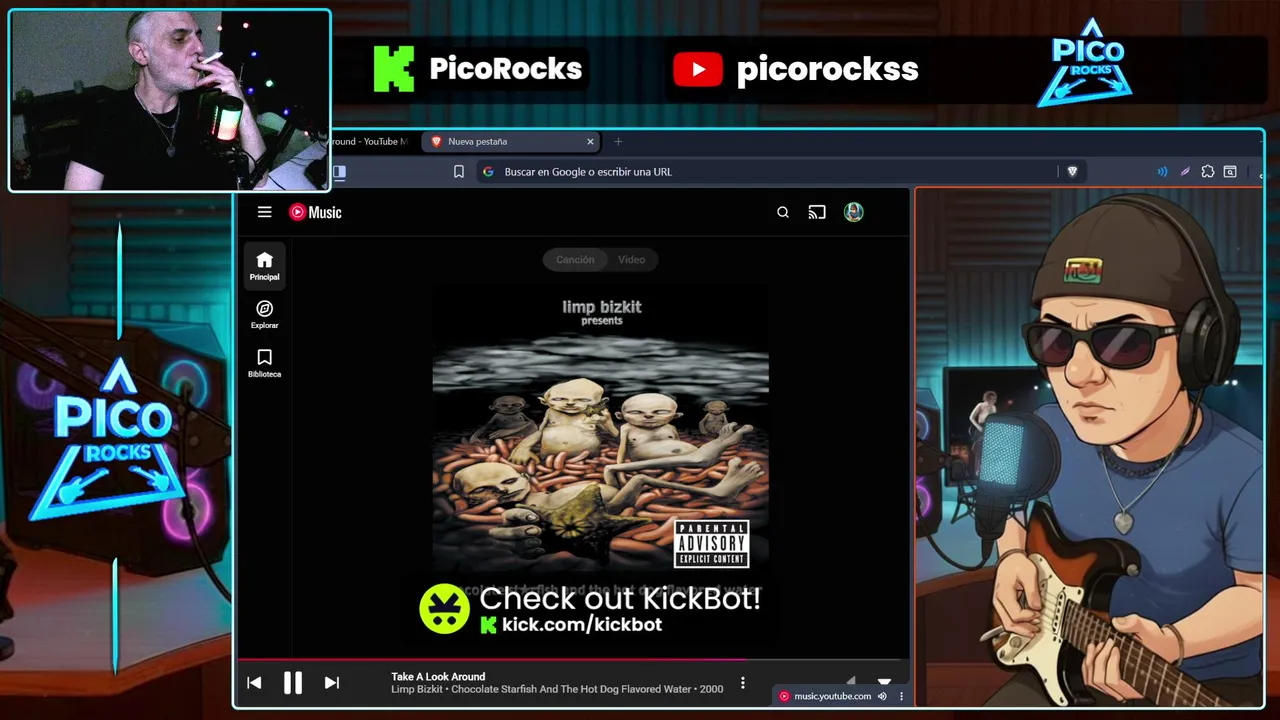The width and height of the screenshot is (1280, 720).
Task: Open the three-dot song options menu
Action: pyautogui.click(x=742, y=683)
